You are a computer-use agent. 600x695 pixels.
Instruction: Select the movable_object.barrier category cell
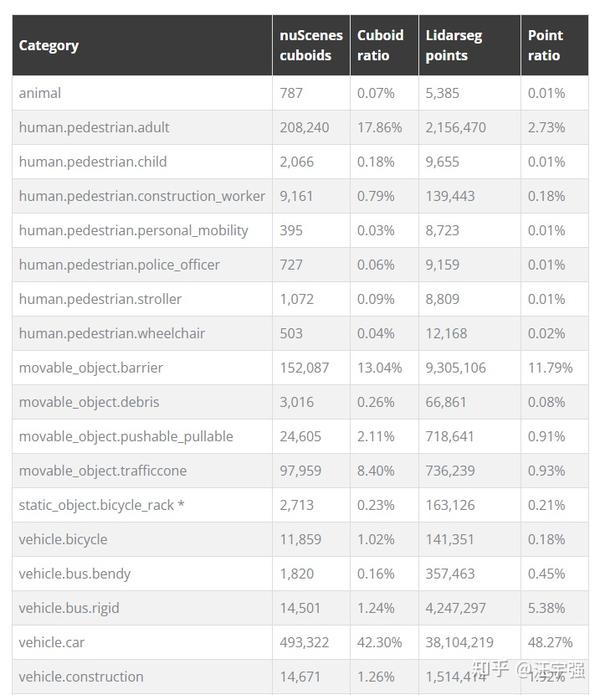(x=142, y=368)
